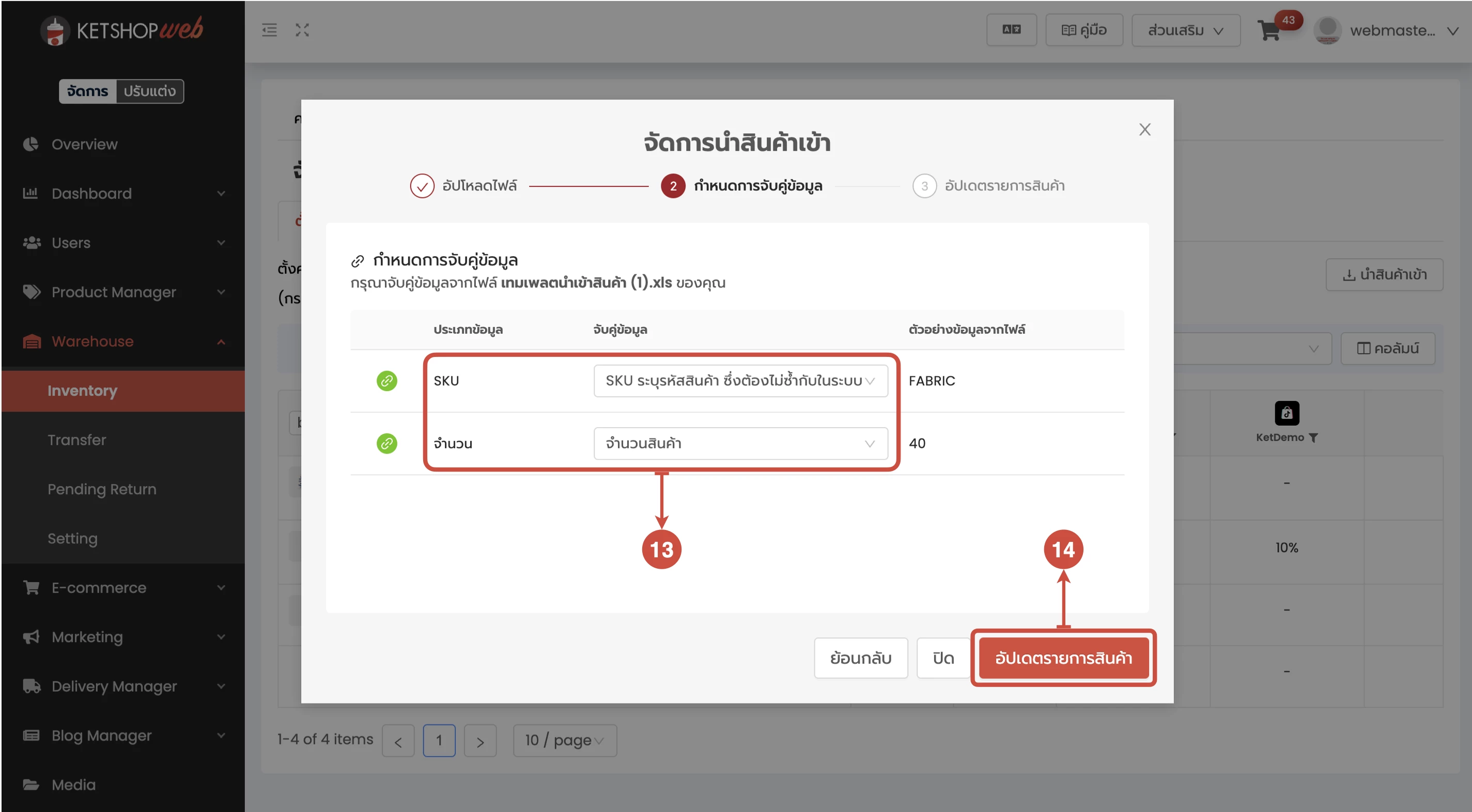Open the SKU mapping dropdown
Screen dimensions: 1472x812
[x=740, y=381]
